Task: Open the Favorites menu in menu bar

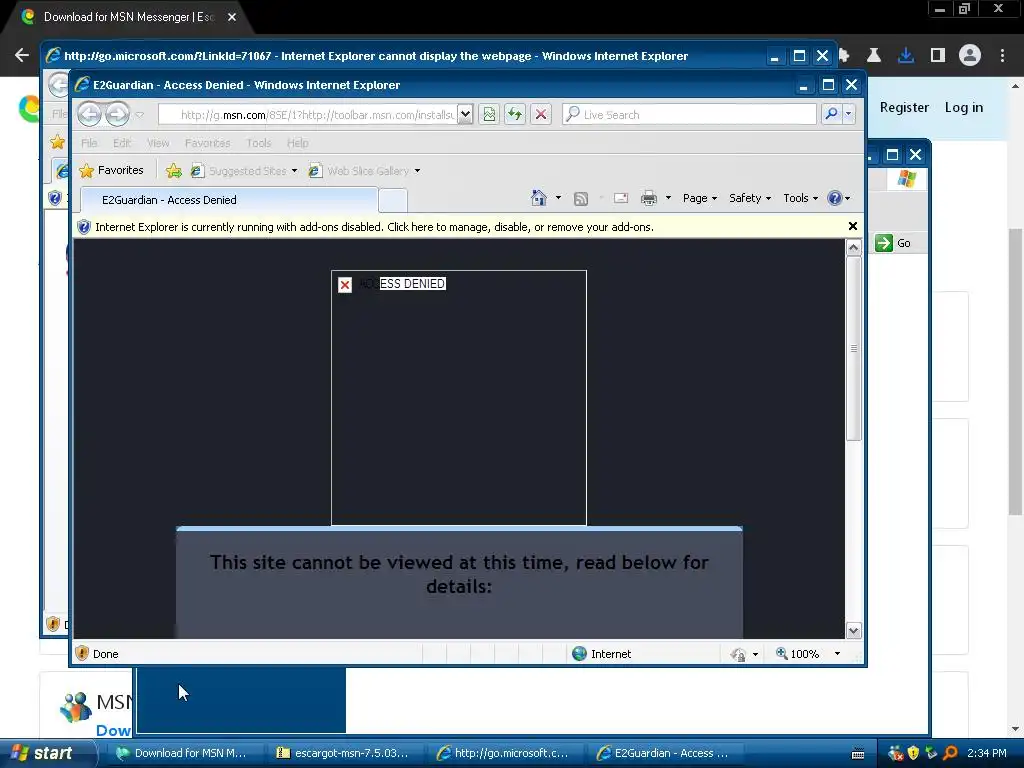Action: point(207,143)
